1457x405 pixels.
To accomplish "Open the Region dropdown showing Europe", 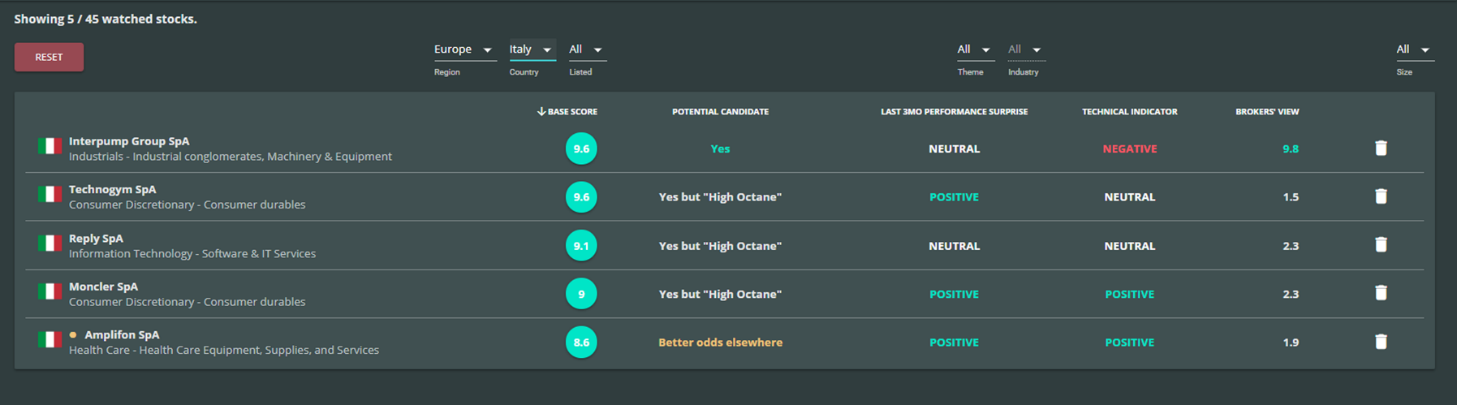I will (x=464, y=50).
